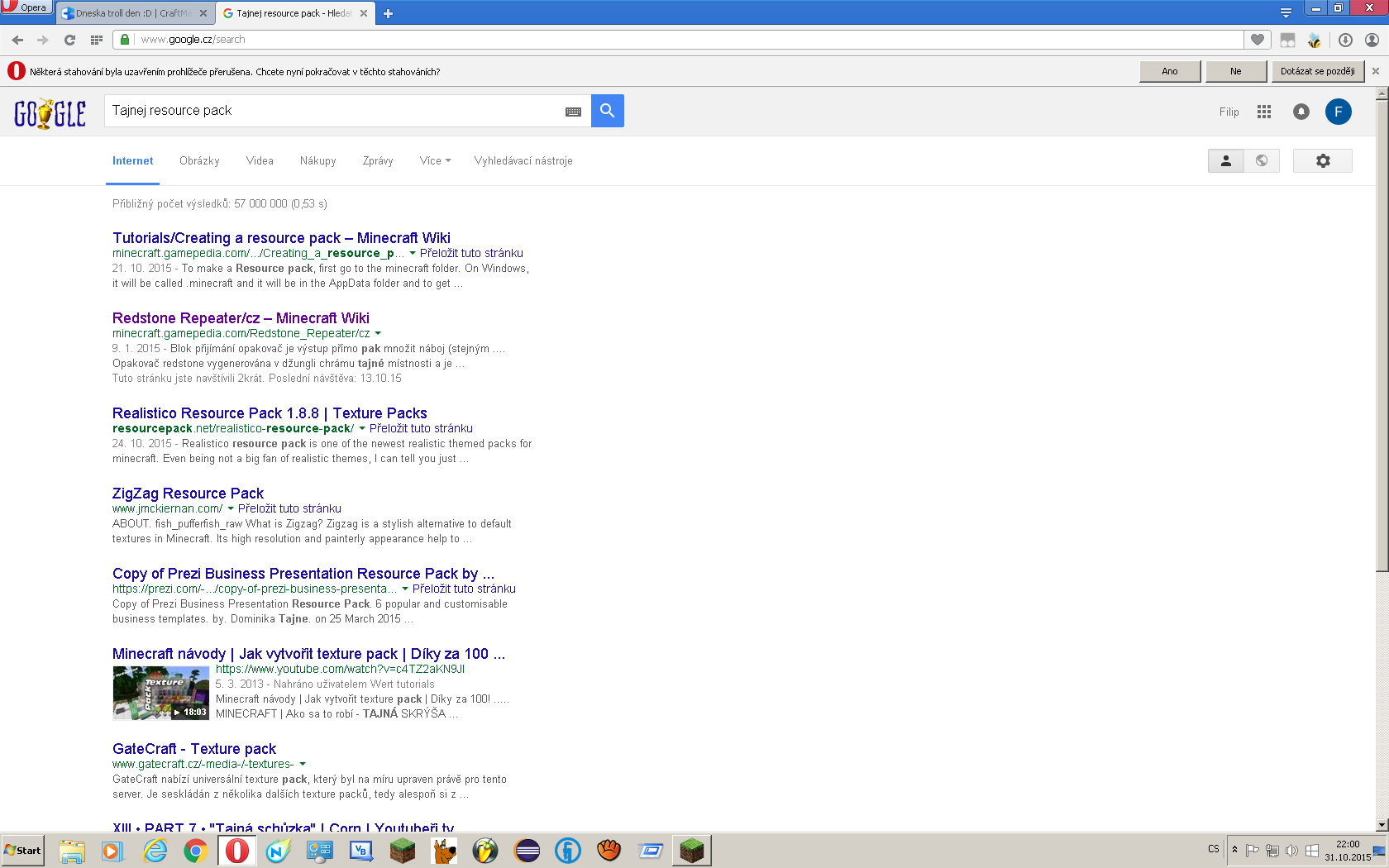
Task: Open the Realistico Resource Pack 1.8.8 result
Action: click(x=270, y=413)
